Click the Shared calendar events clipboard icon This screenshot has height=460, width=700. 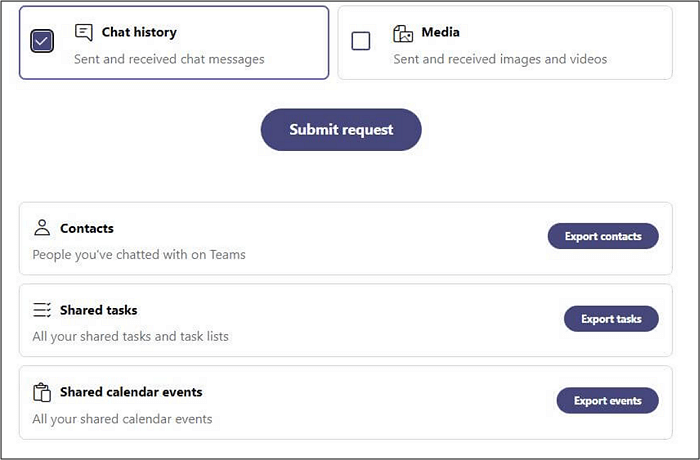[42, 393]
